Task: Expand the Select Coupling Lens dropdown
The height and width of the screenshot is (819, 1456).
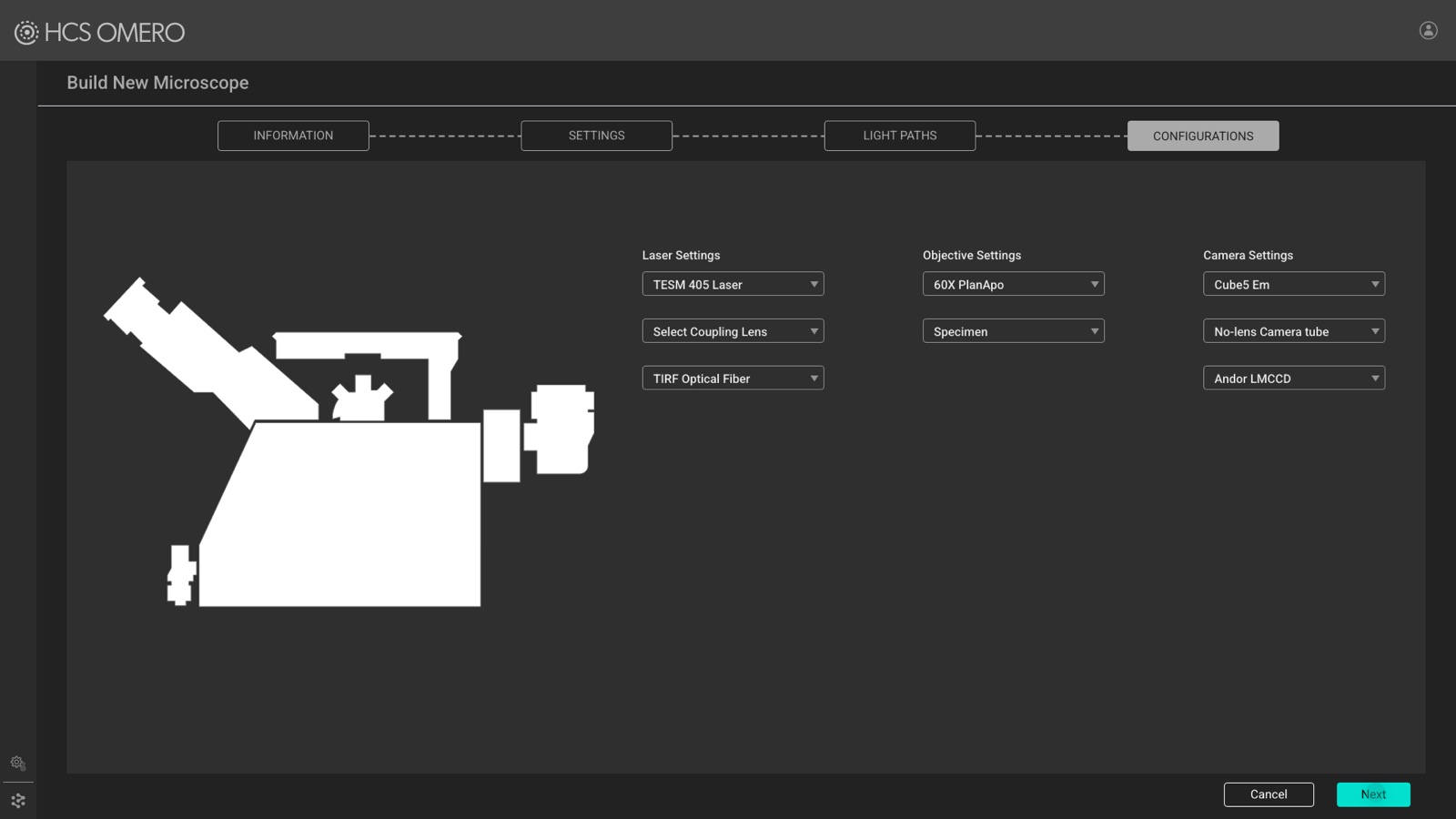Action: (733, 331)
